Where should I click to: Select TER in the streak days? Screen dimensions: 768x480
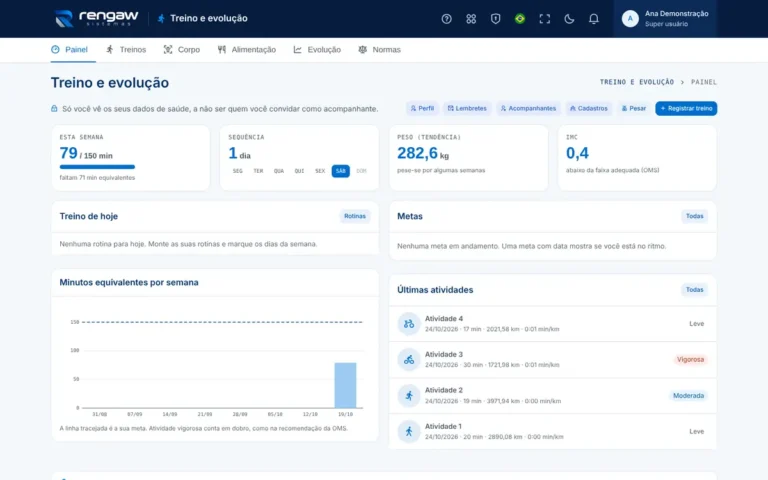(x=258, y=171)
